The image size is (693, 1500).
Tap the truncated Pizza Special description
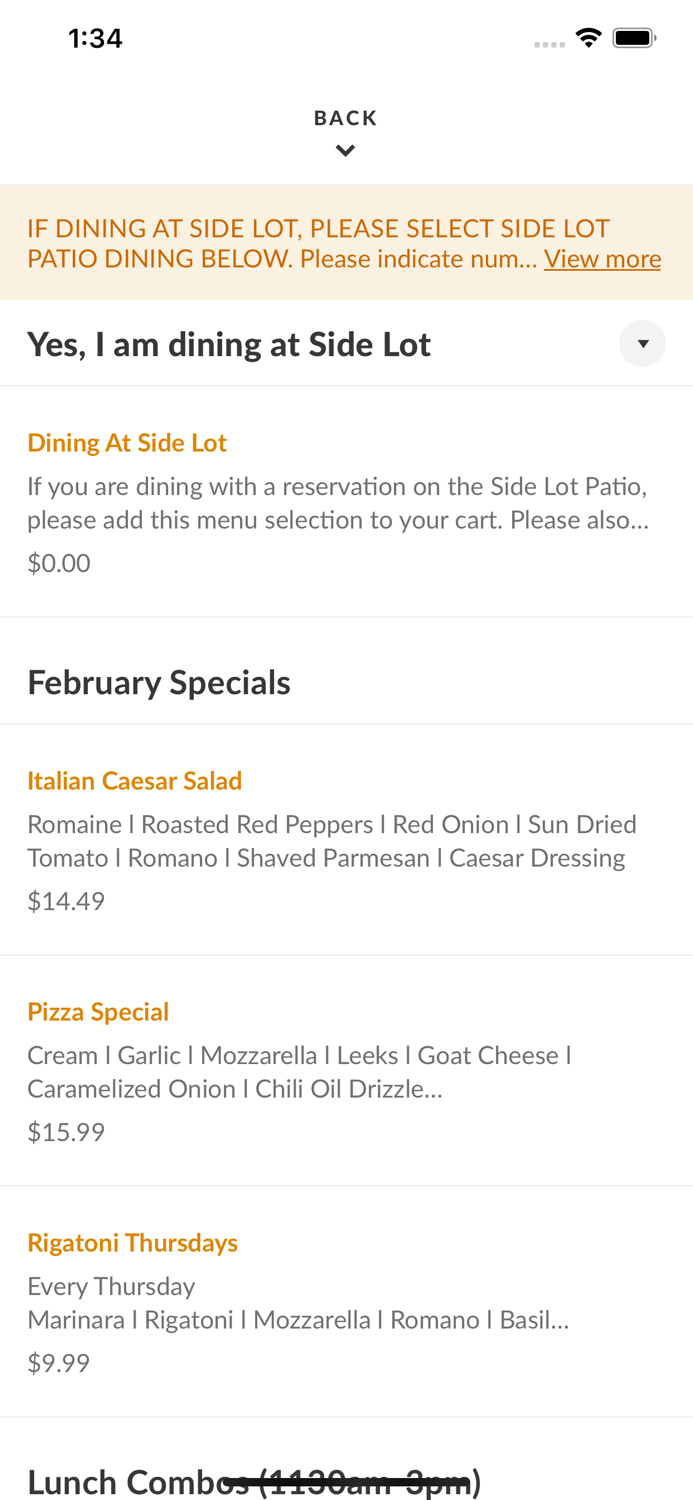click(299, 1071)
